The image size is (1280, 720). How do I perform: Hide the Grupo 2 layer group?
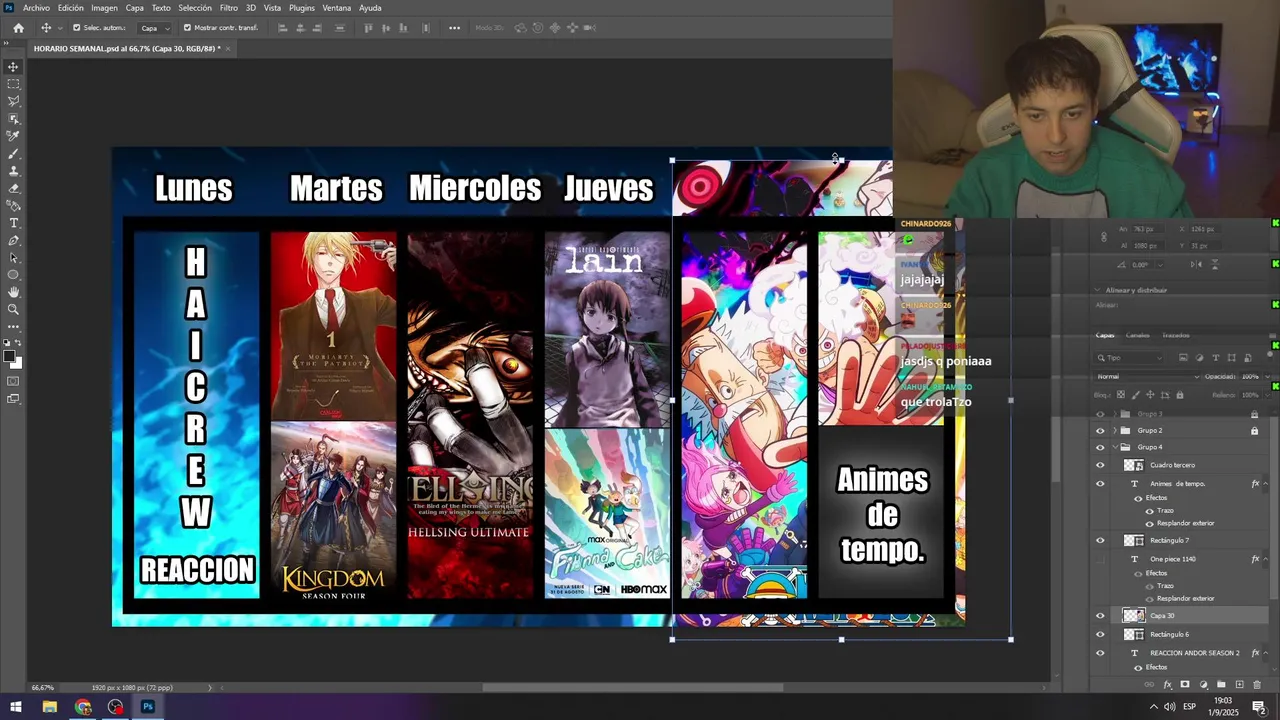pyautogui.click(x=1100, y=431)
